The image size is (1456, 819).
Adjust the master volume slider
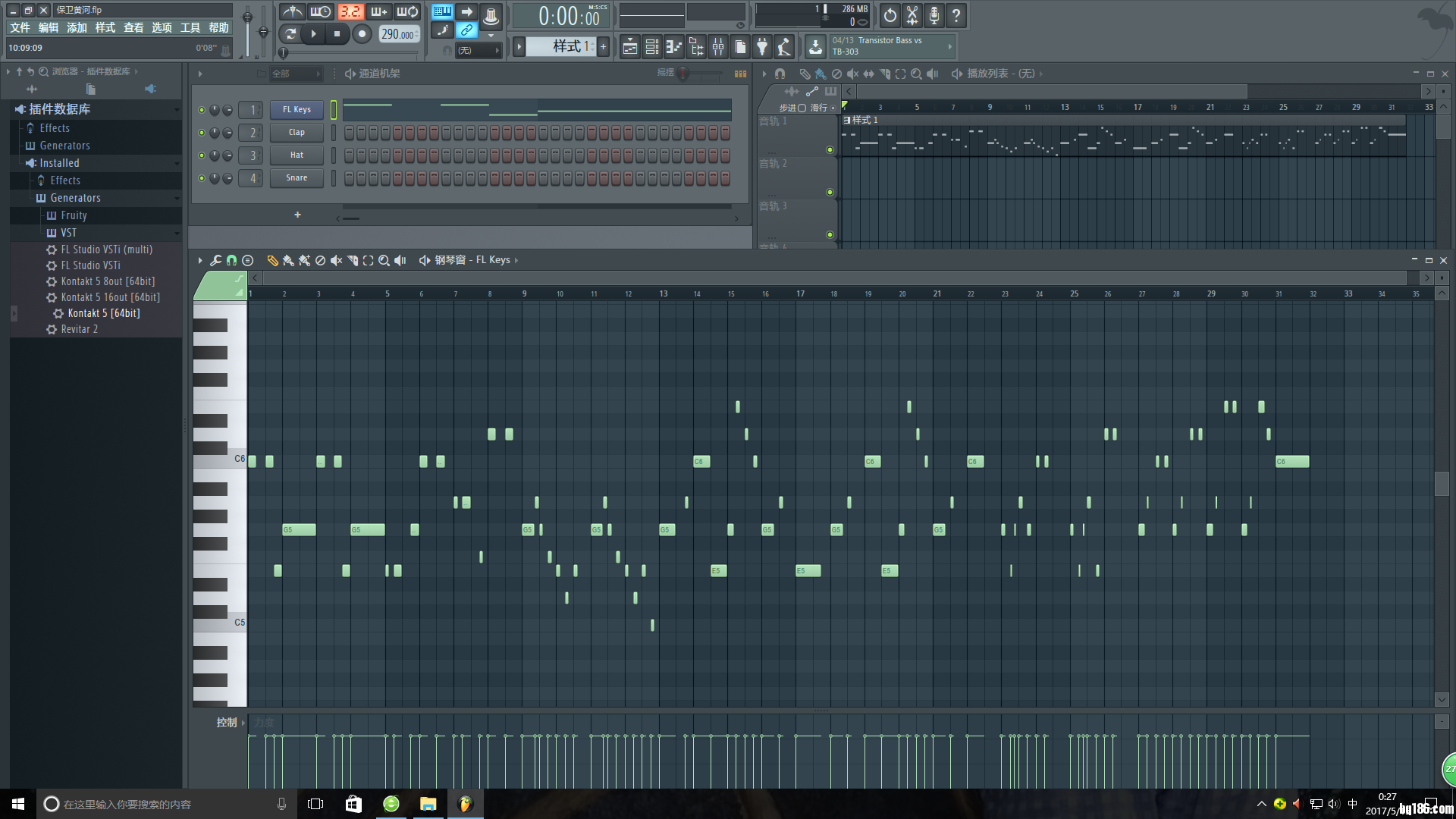(x=247, y=30)
